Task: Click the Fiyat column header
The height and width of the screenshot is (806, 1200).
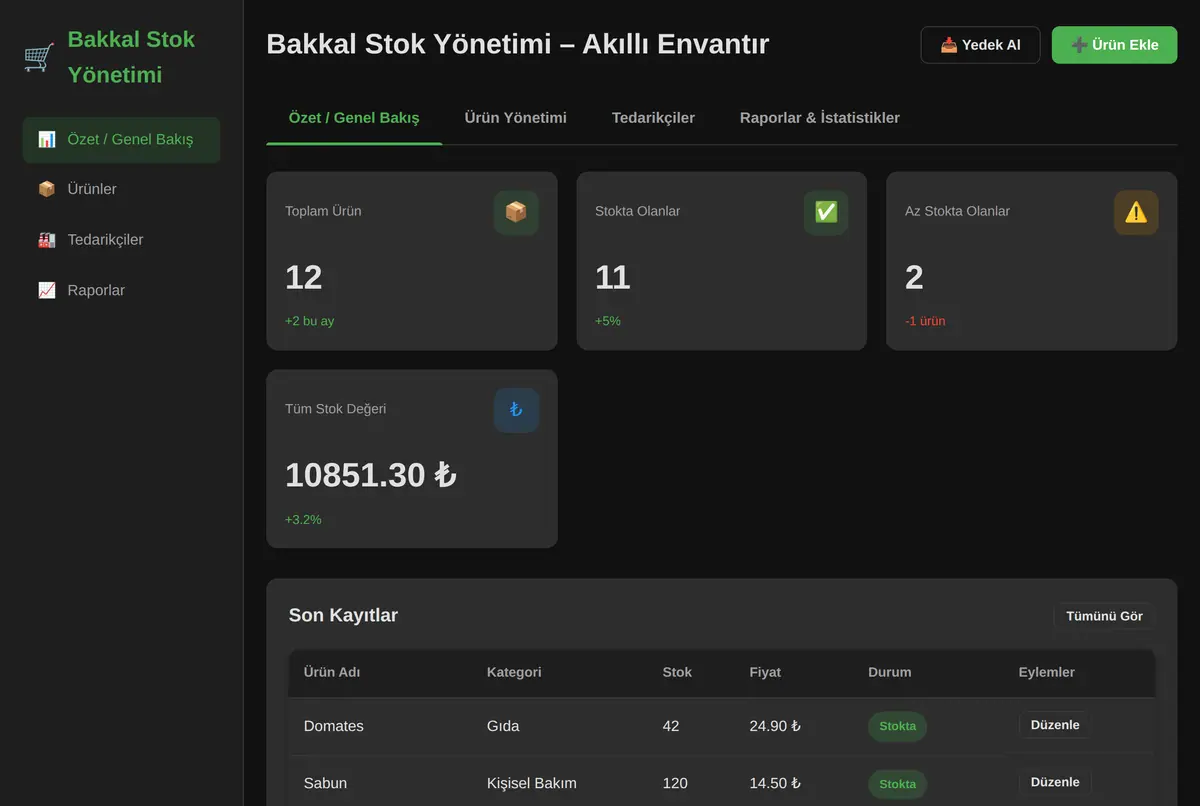Action: pos(765,672)
